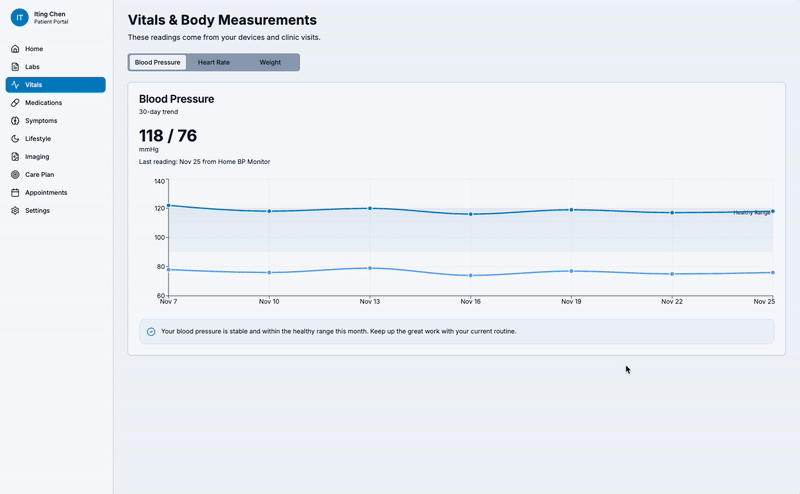Switch to the Heart Rate tab
The height and width of the screenshot is (494, 800).
[214, 62]
